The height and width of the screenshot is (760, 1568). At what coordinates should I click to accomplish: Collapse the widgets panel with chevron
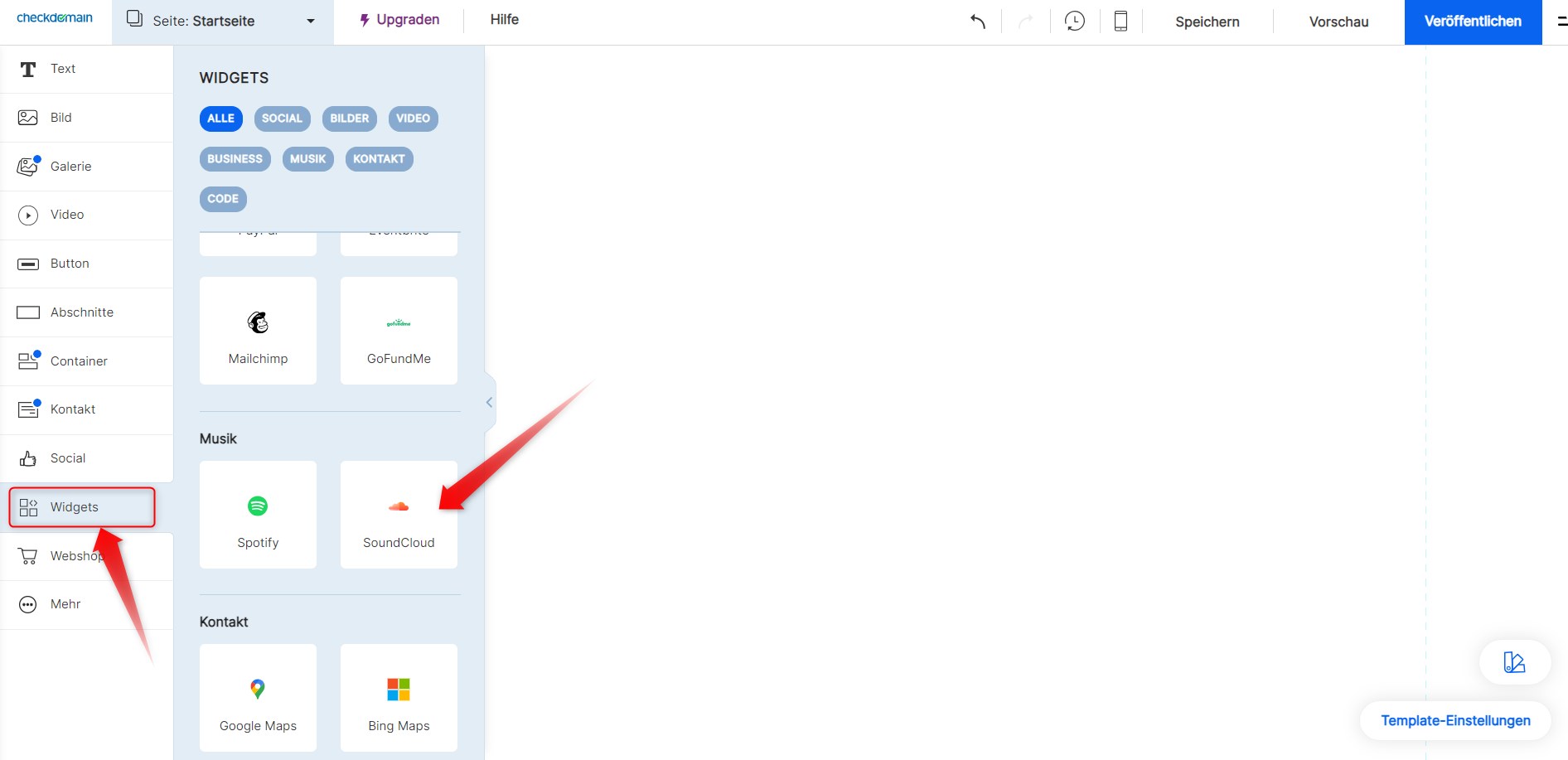[x=489, y=403]
